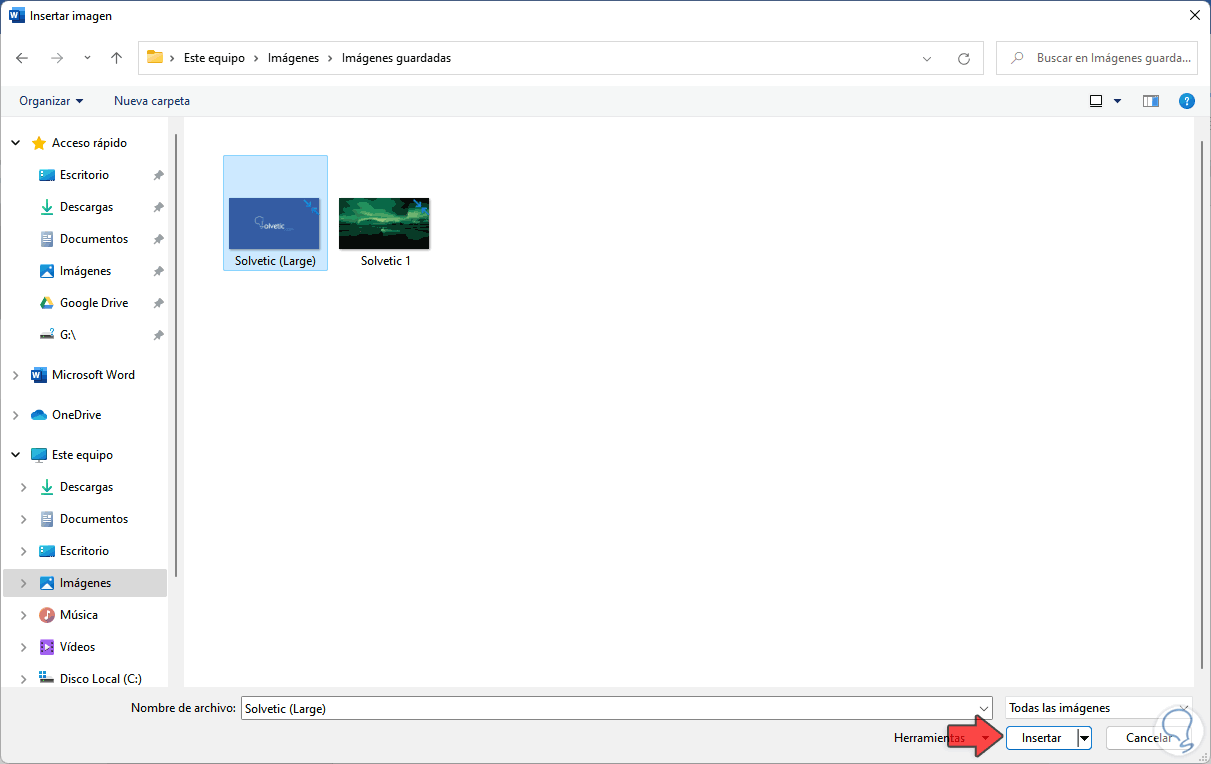Click the Word icon in title bar
This screenshot has height=764, width=1211.
pos(16,15)
